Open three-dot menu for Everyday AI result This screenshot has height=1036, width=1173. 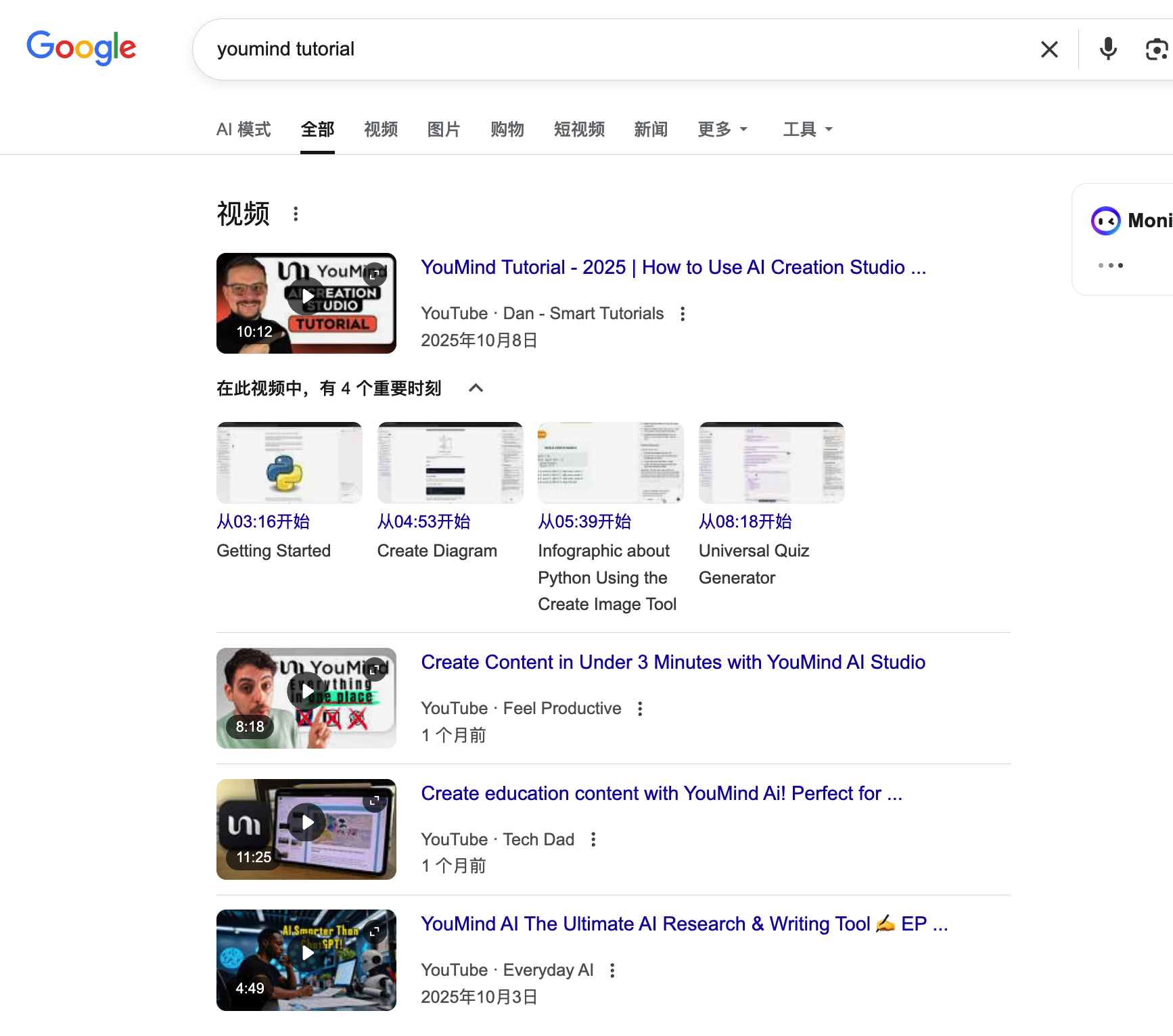tap(612, 971)
